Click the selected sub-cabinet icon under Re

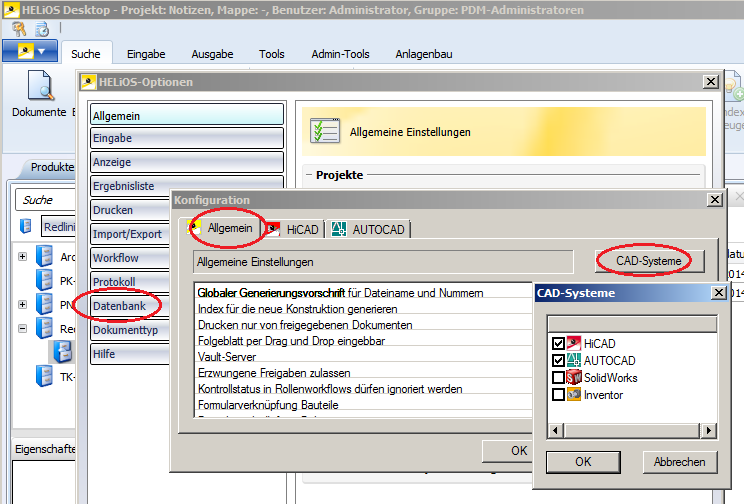click(63, 352)
